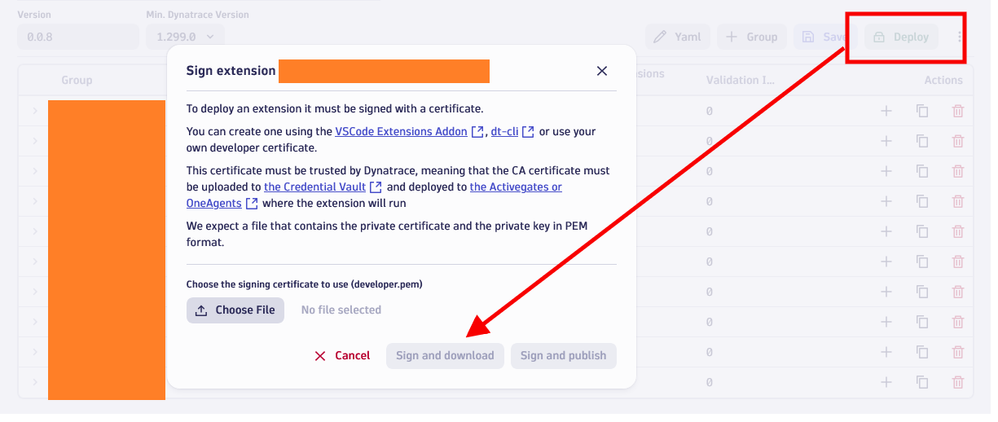Open the Min. Dynatrace Version dropdown
998x422 pixels.
[x=184, y=37]
